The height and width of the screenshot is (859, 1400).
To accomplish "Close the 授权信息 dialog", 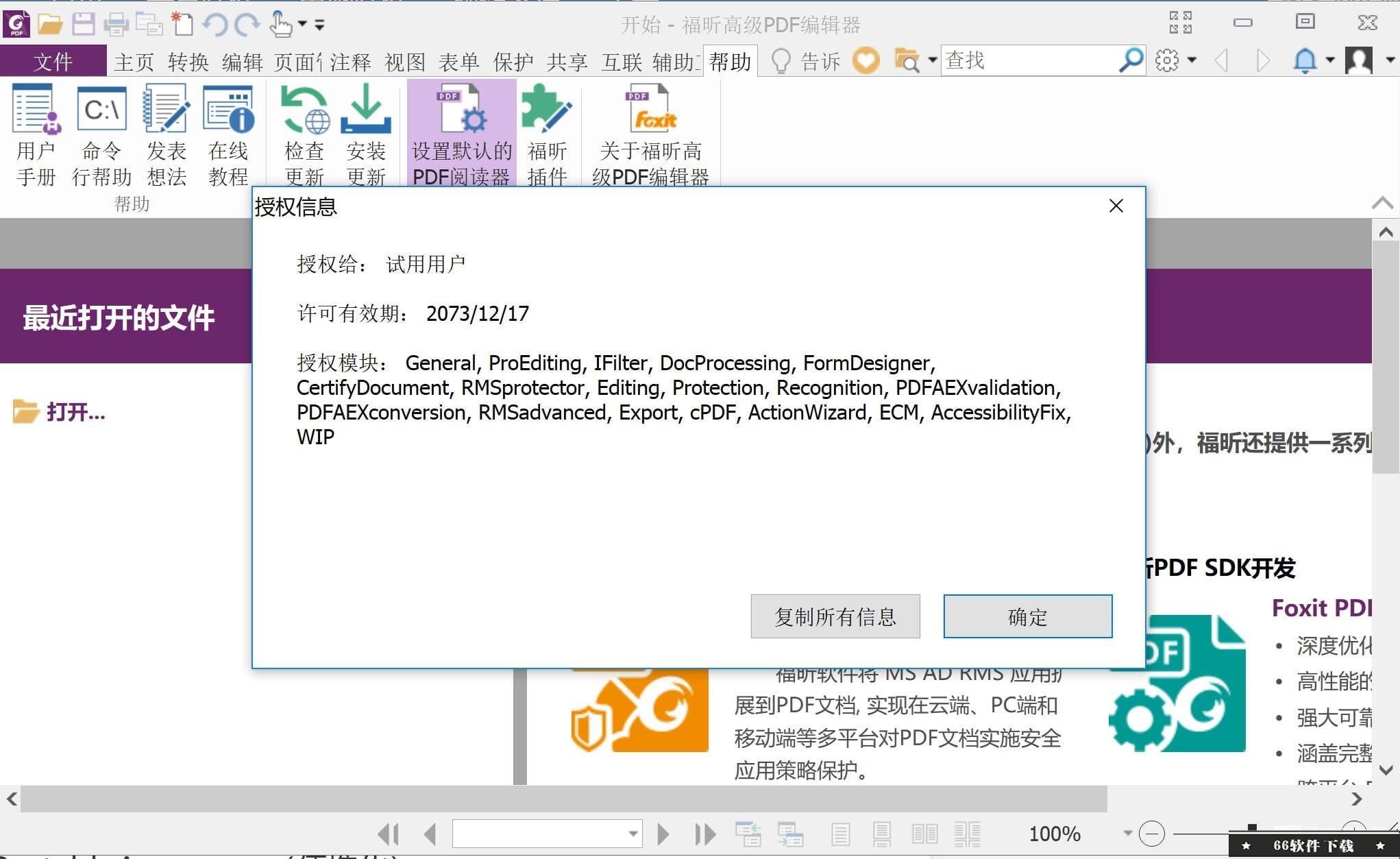I will point(1116,206).
